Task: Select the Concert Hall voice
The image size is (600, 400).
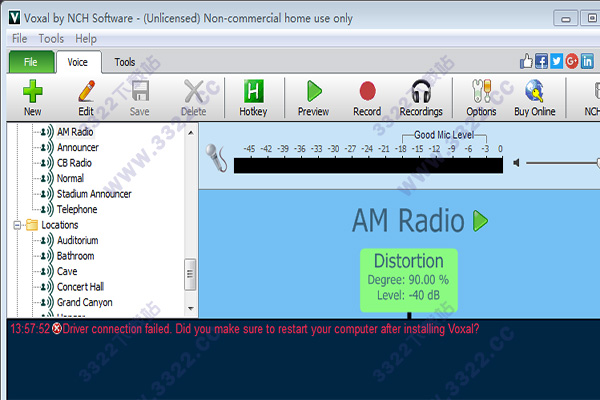Action: (80, 287)
